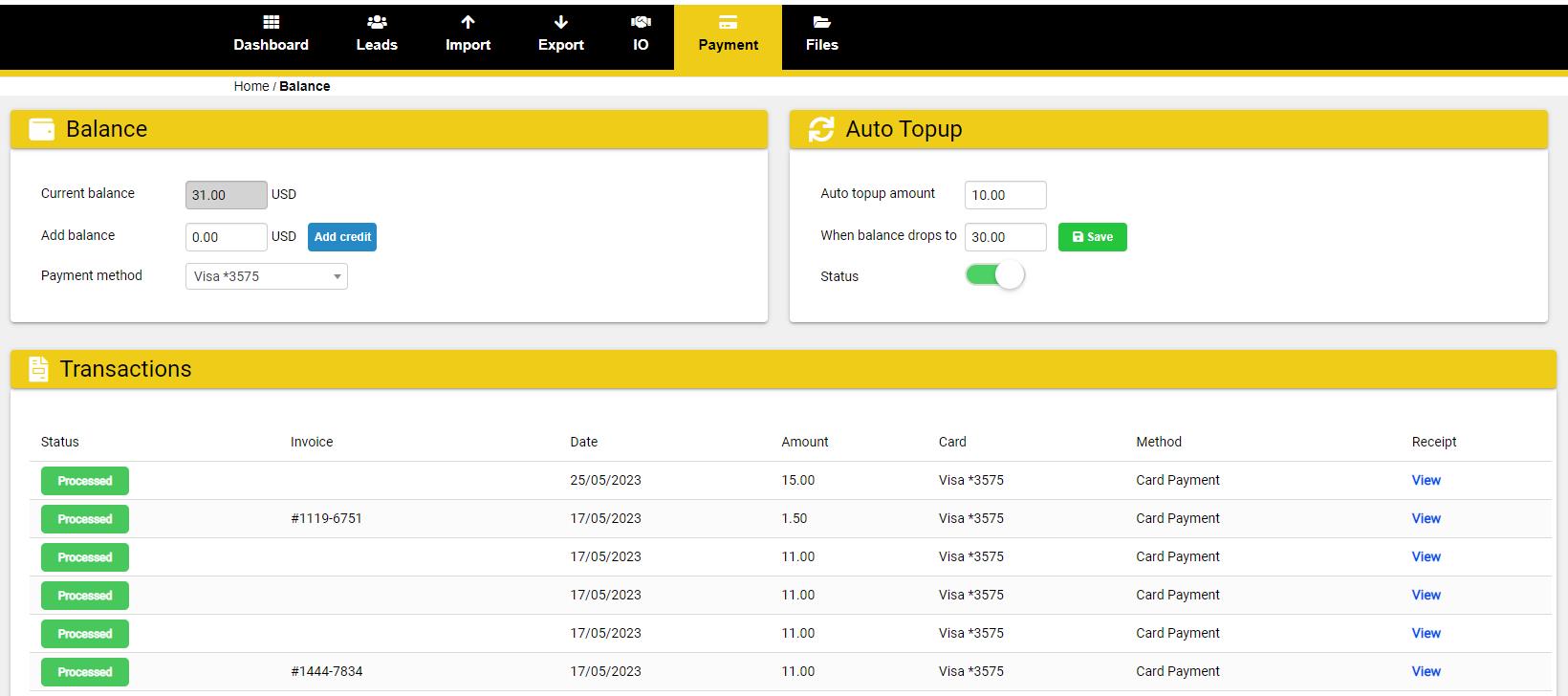1568x696 pixels.
Task: Click the invoice number #1119-6751
Action: (326, 518)
